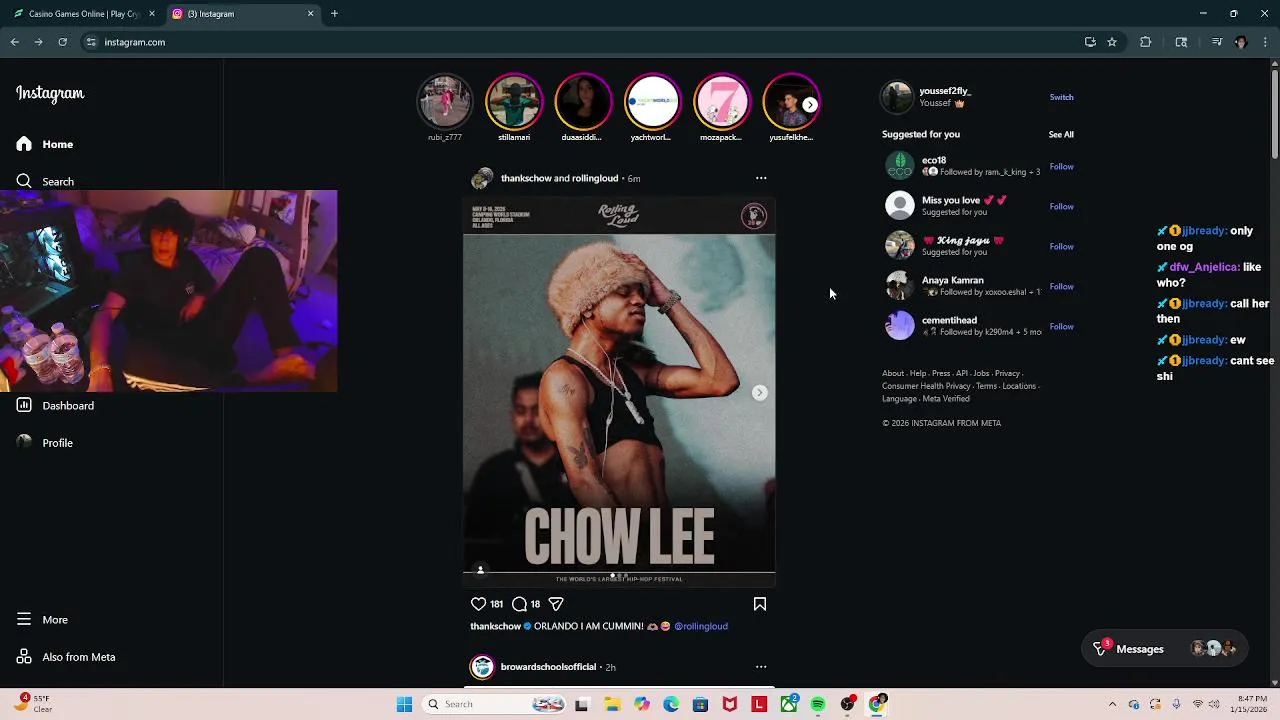Open youssef2fly_ profile avatar
This screenshot has width=1280, height=720.
897,97
